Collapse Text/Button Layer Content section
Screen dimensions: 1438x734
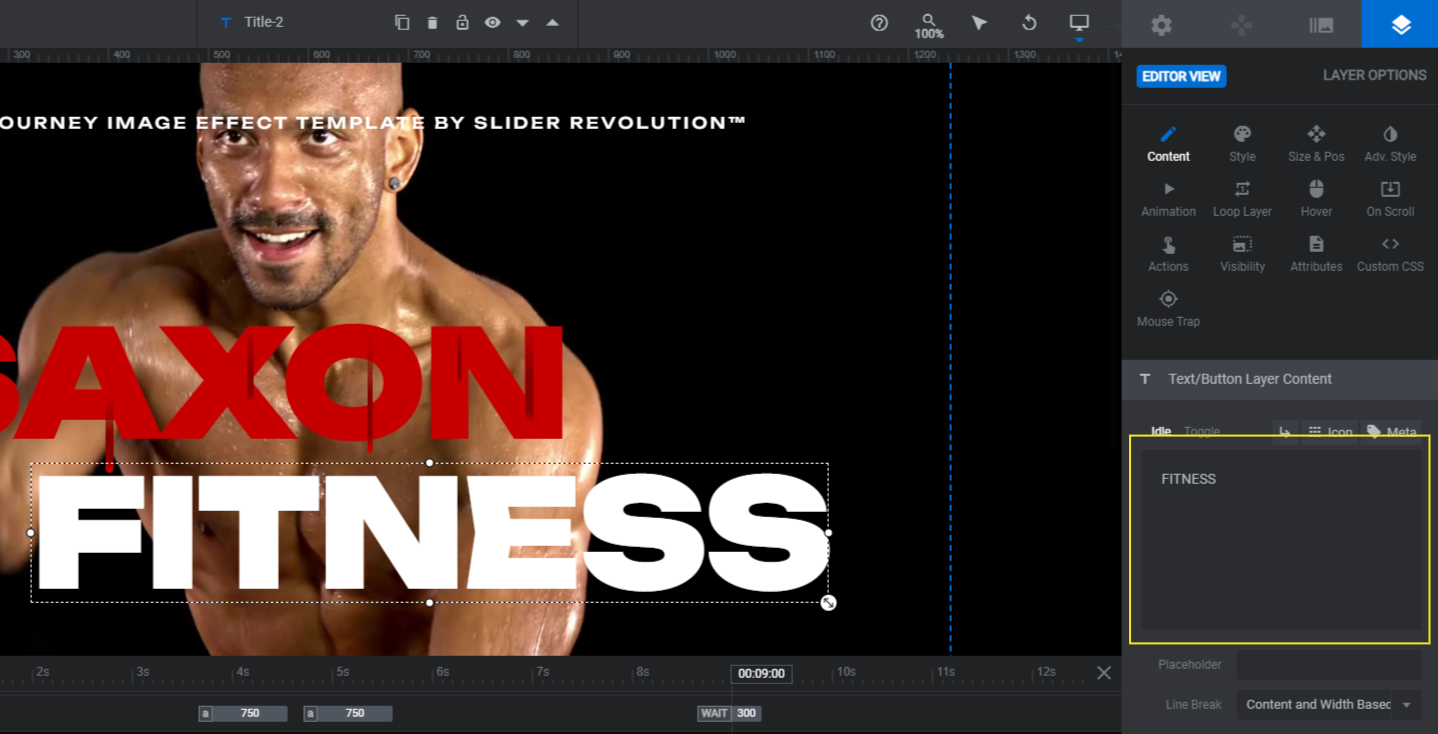point(1280,379)
